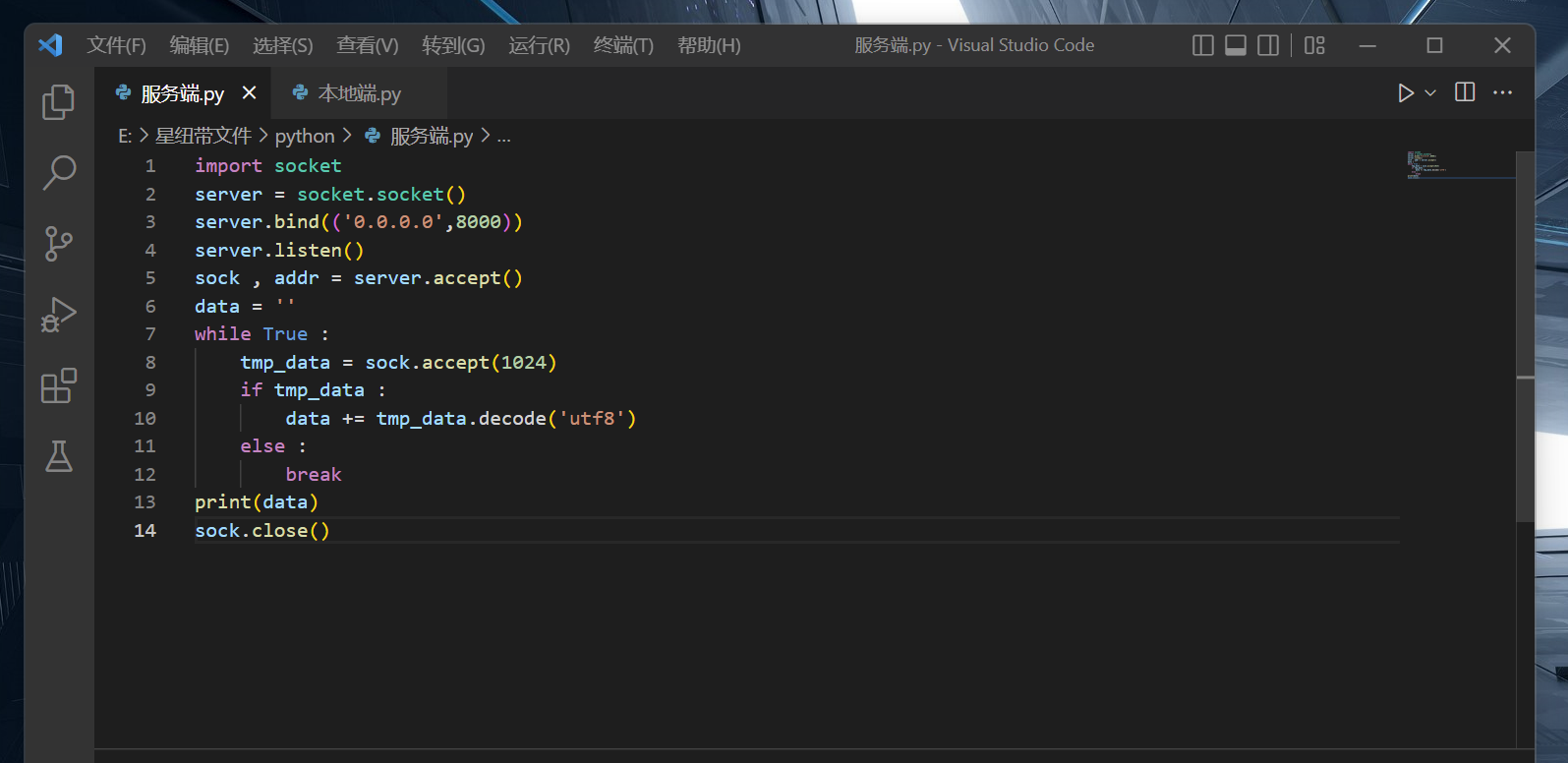Open the Source Control view

[x=59, y=244]
